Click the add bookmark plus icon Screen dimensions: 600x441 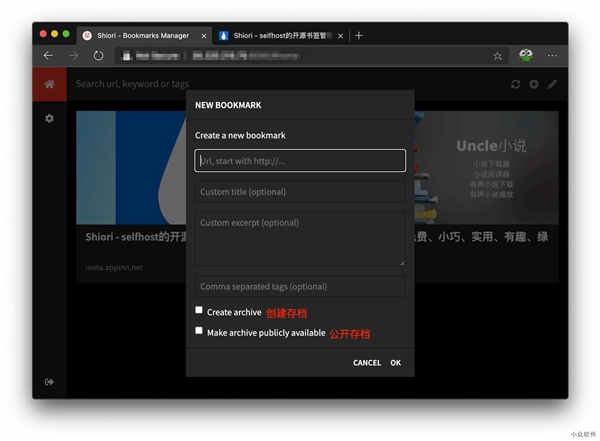coord(534,84)
